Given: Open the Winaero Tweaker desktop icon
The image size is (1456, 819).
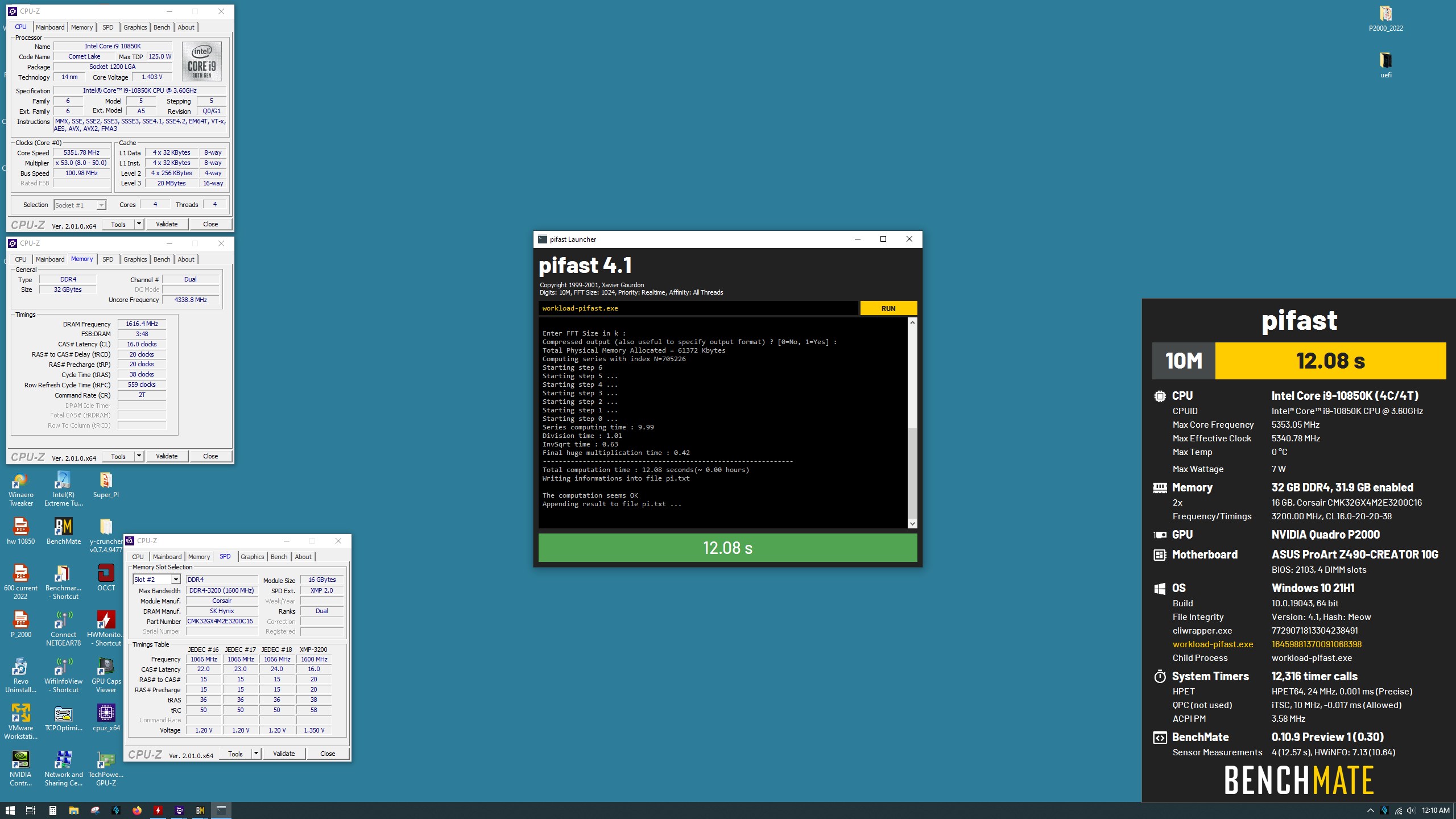Looking at the screenshot, I should tap(20, 489).
